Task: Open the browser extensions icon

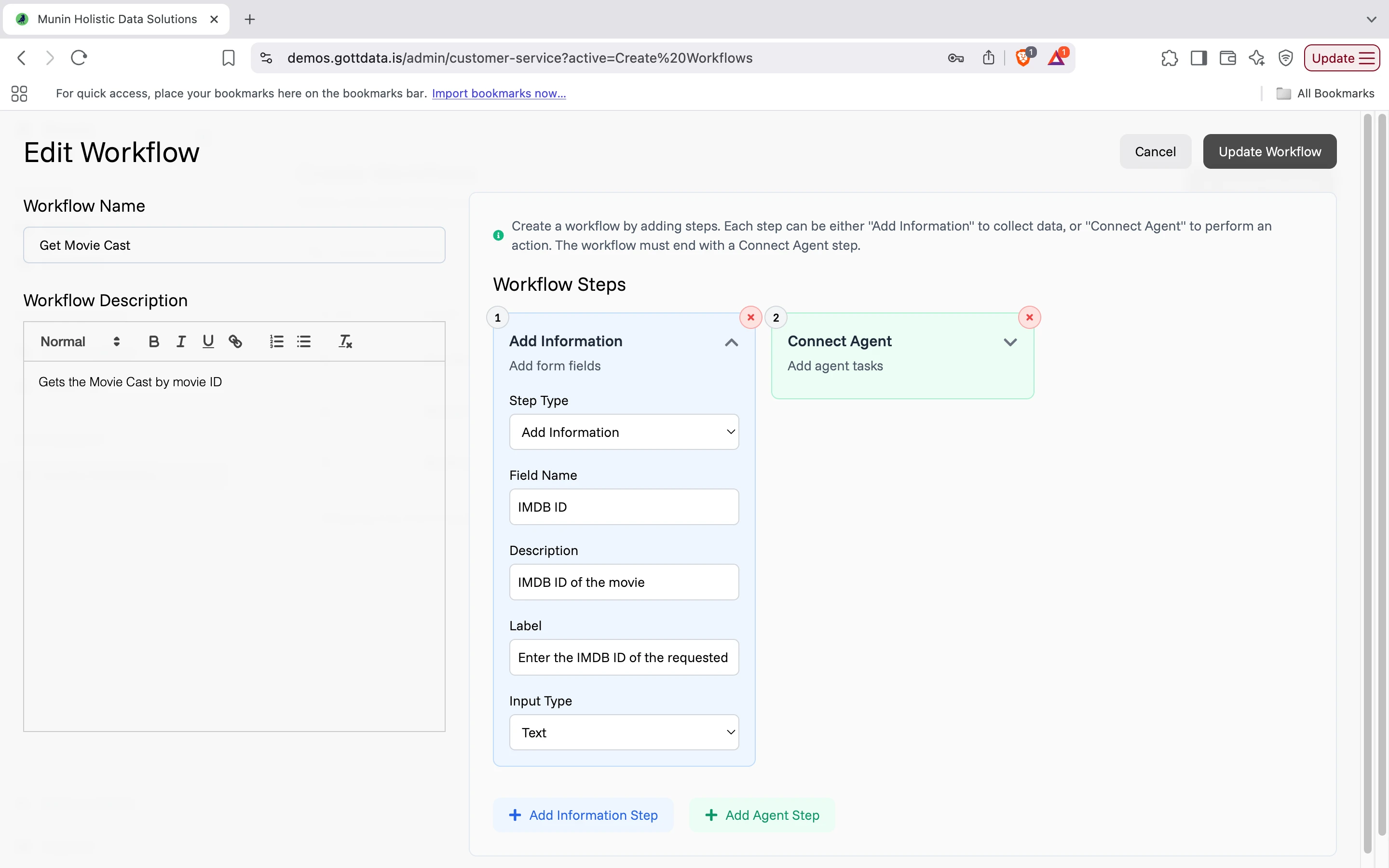Action: click(x=1169, y=57)
